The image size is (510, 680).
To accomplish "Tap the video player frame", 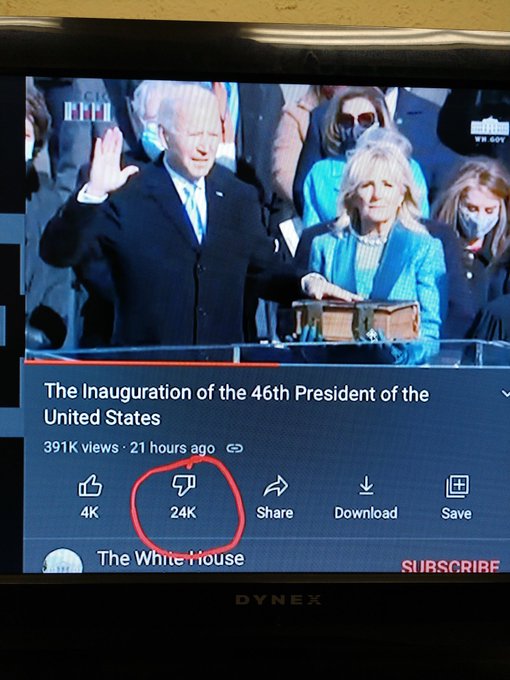I will point(267,221).
